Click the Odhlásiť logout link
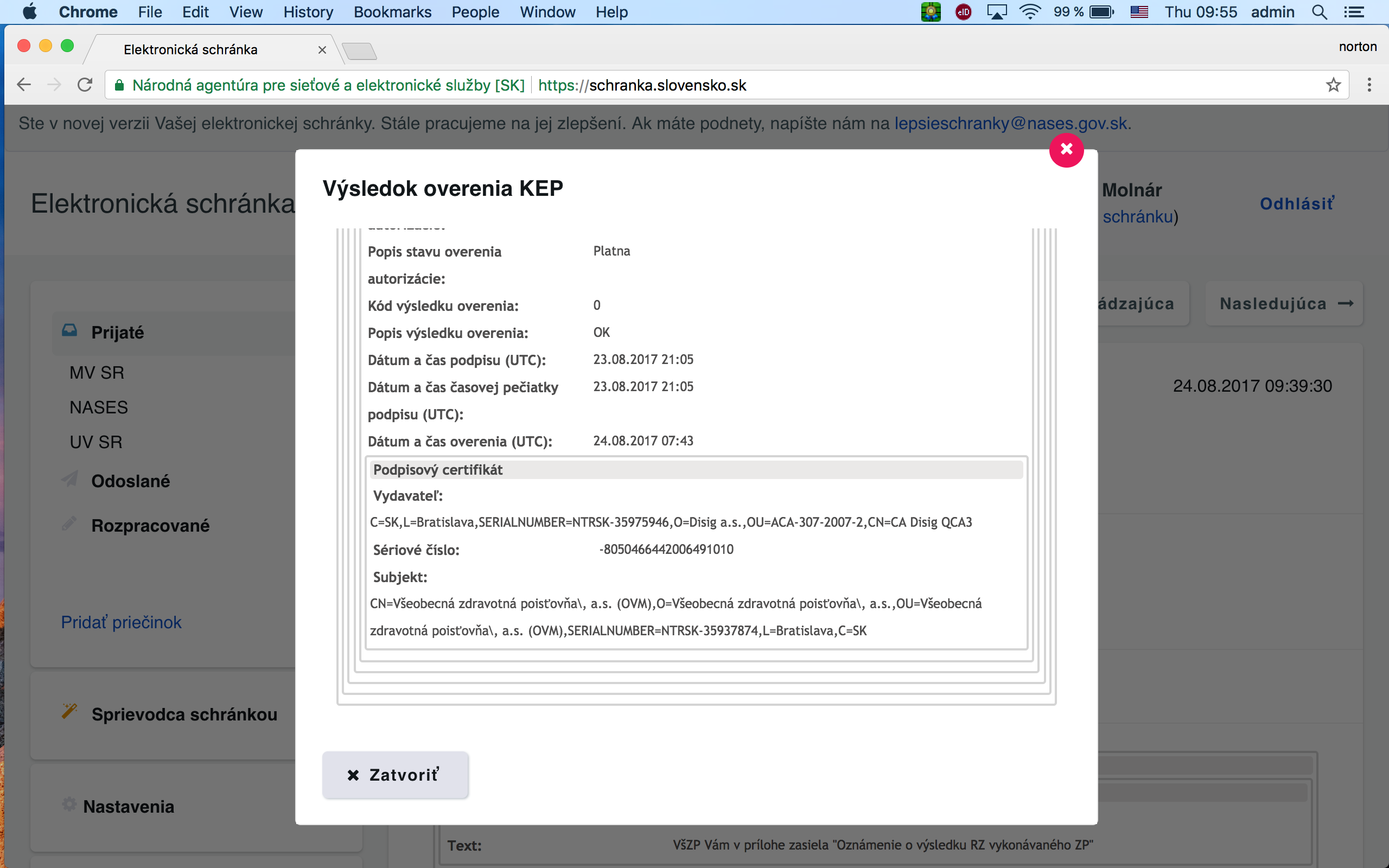This screenshot has height=868, width=1389. tap(1296, 204)
